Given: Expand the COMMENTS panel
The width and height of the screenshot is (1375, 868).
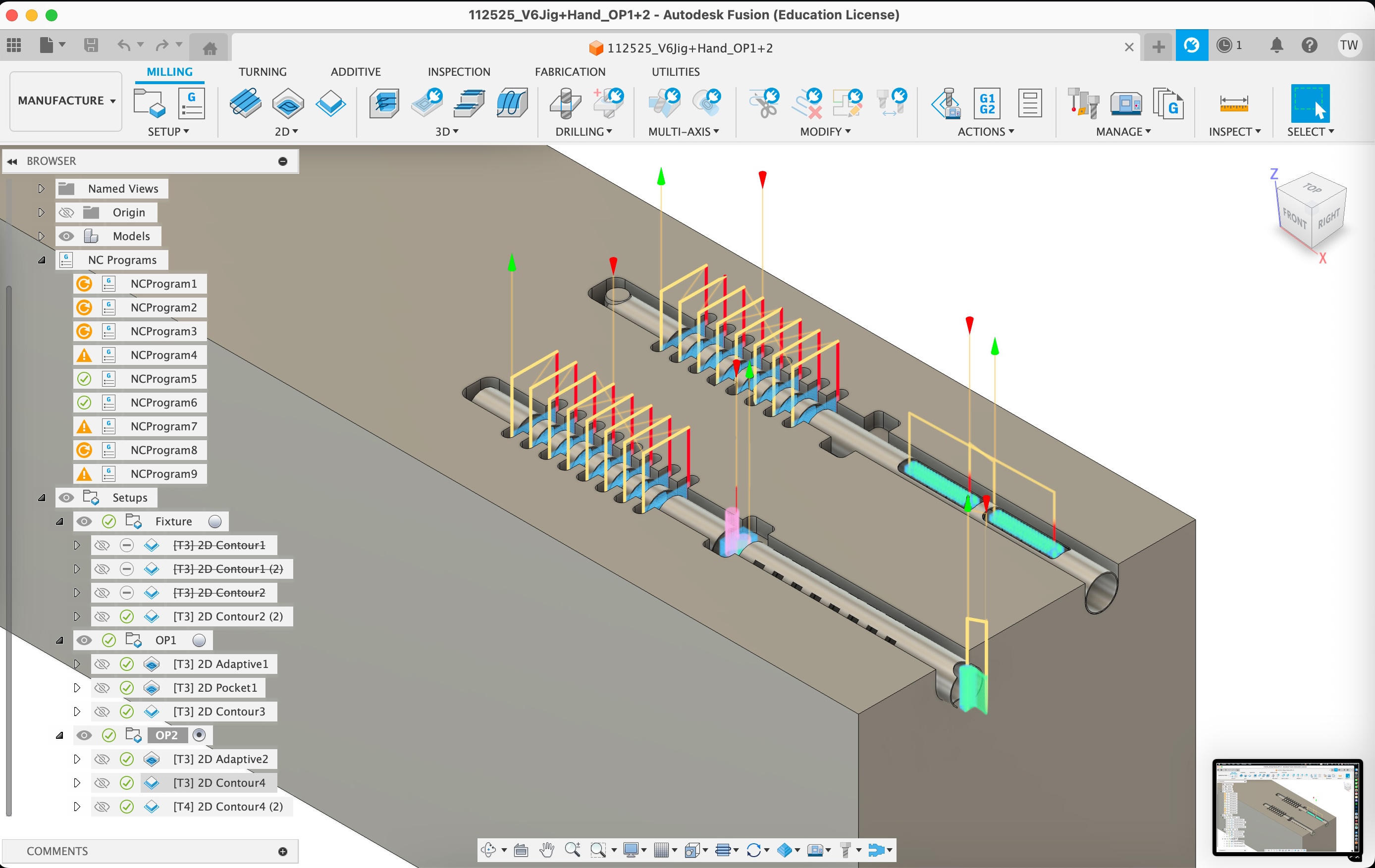Looking at the screenshot, I should click(x=283, y=851).
